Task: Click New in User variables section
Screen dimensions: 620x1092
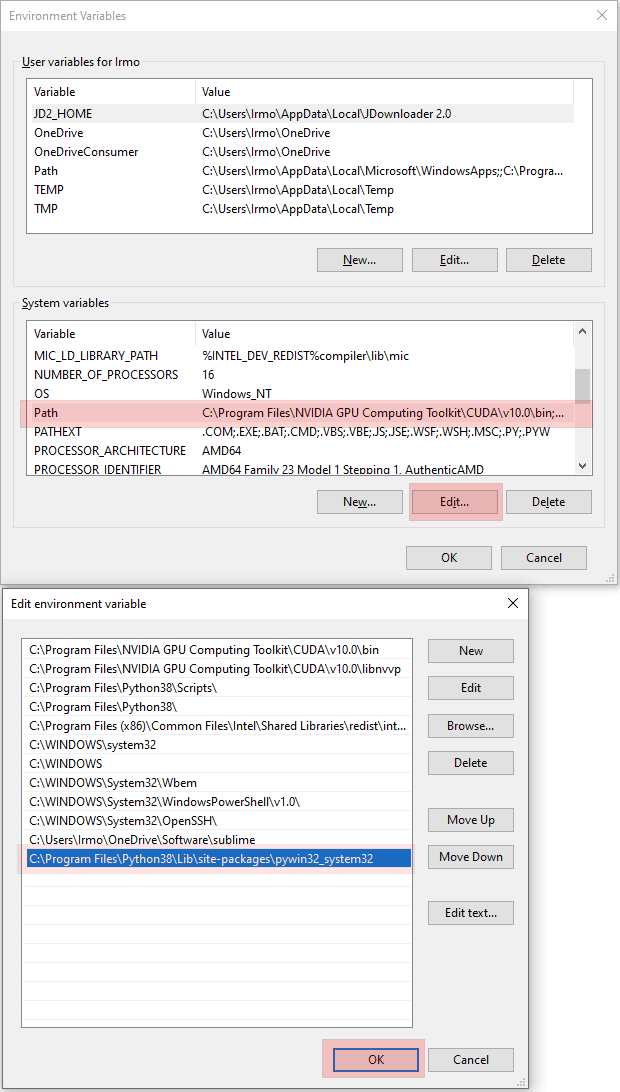Action: pyautogui.click(x=359, y=260)
